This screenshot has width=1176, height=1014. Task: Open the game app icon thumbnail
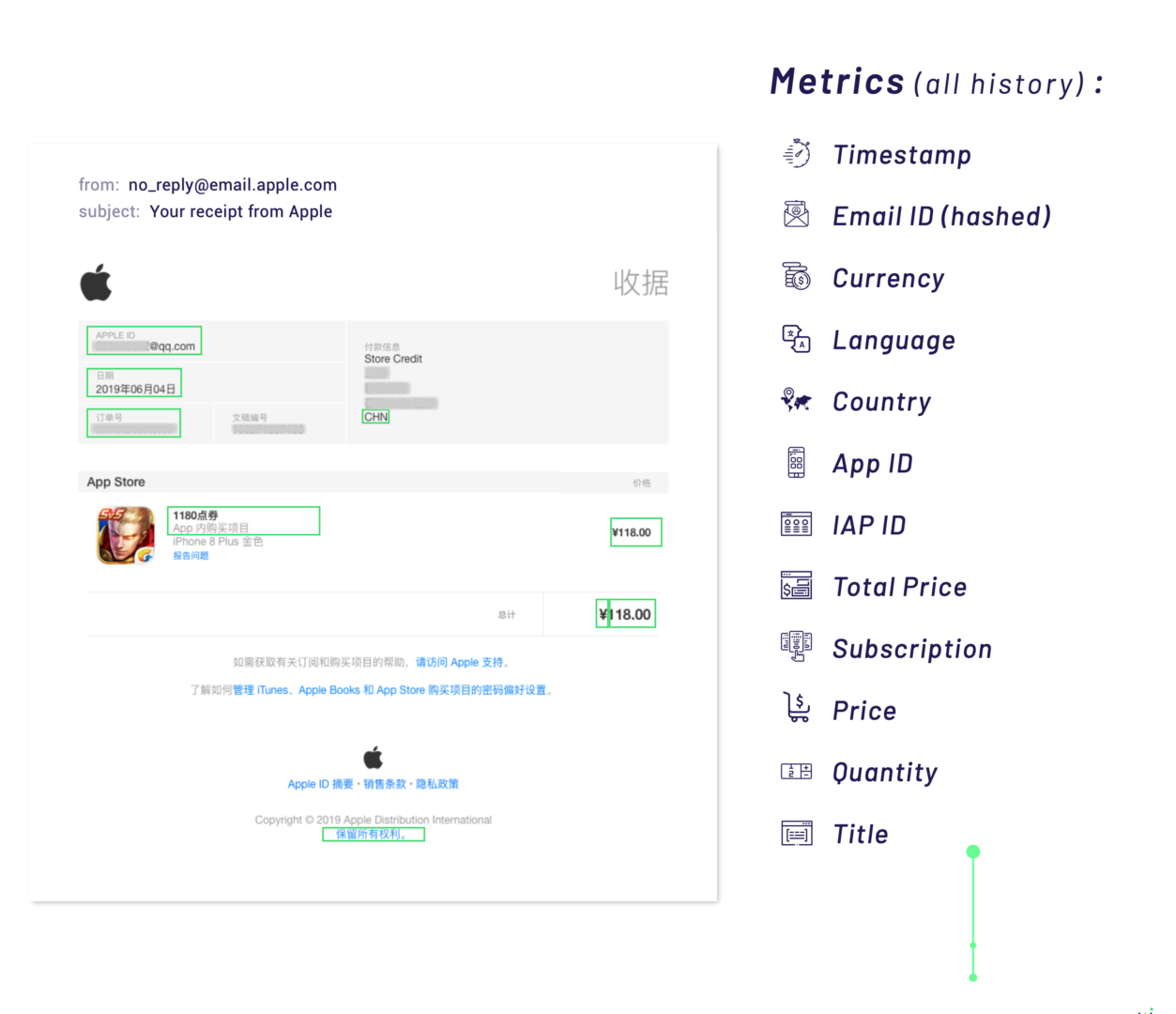tap(126, 535)
